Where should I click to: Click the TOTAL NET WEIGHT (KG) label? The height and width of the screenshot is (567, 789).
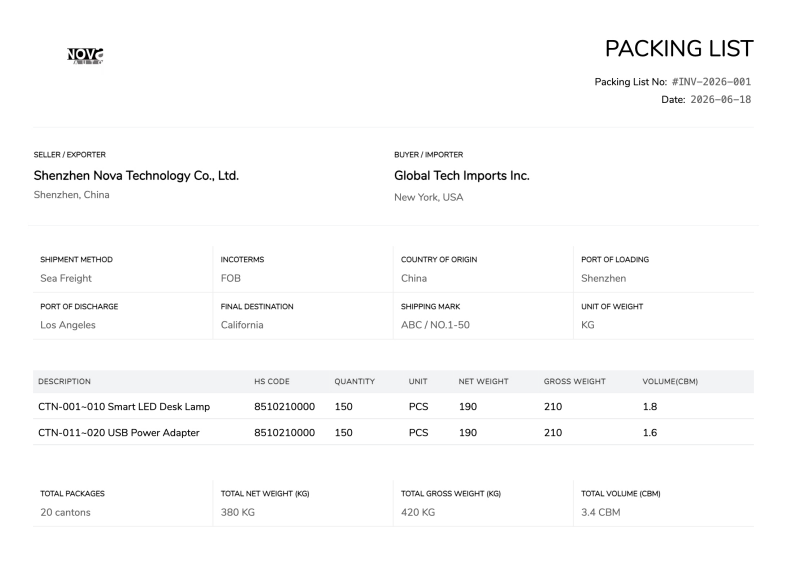(x=265, y=494)
